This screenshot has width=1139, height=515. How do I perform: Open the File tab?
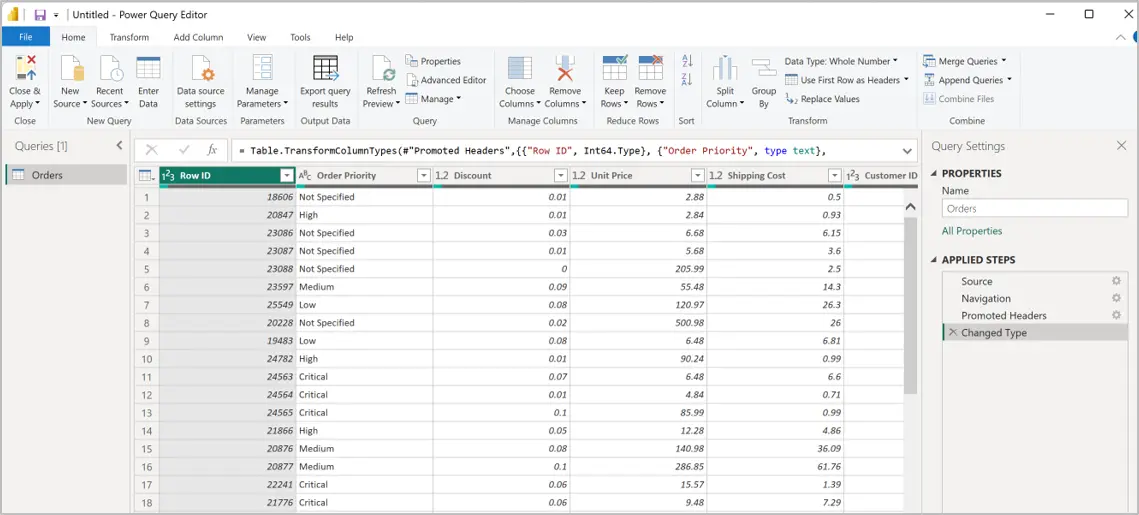pos(25,37)
